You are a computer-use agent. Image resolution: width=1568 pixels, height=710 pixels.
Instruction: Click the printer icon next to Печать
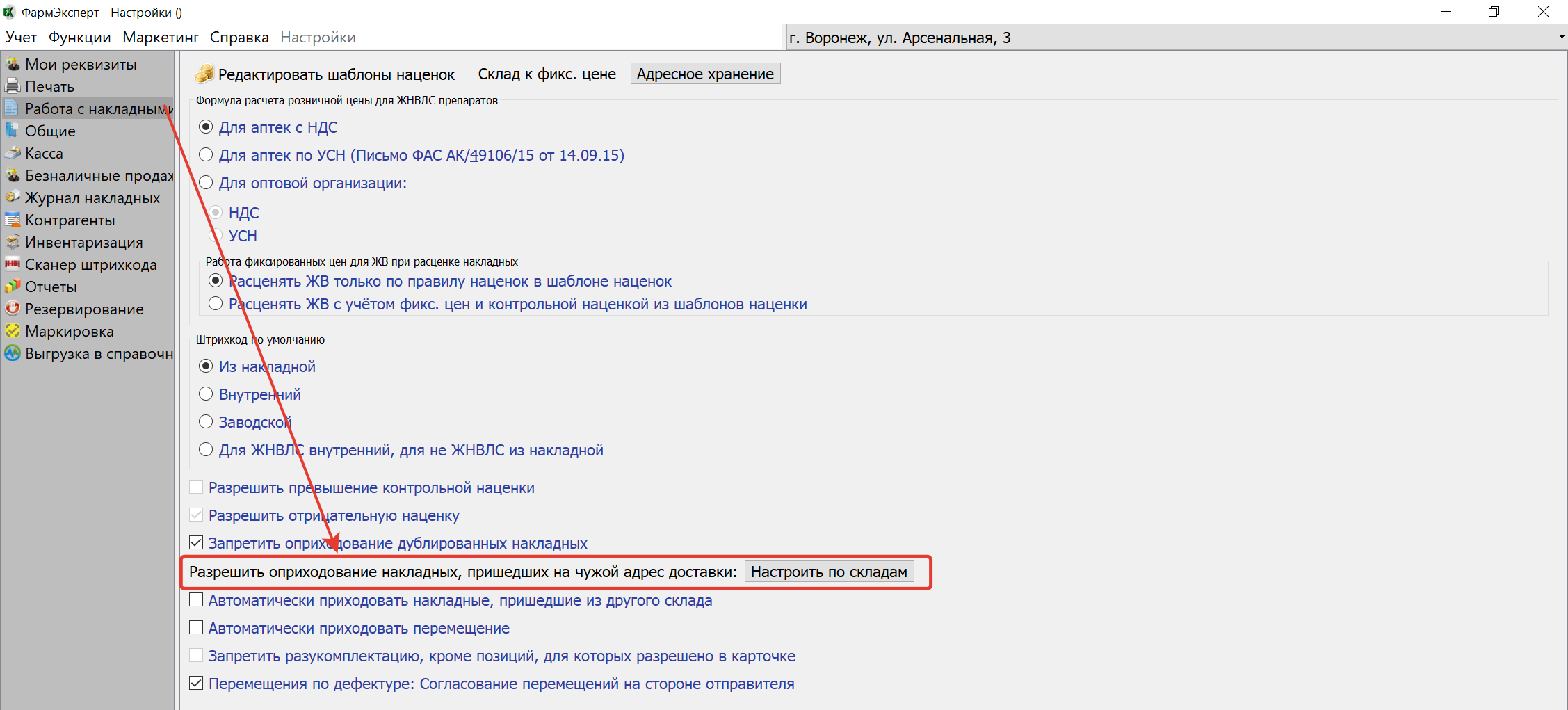pos(13,86)
